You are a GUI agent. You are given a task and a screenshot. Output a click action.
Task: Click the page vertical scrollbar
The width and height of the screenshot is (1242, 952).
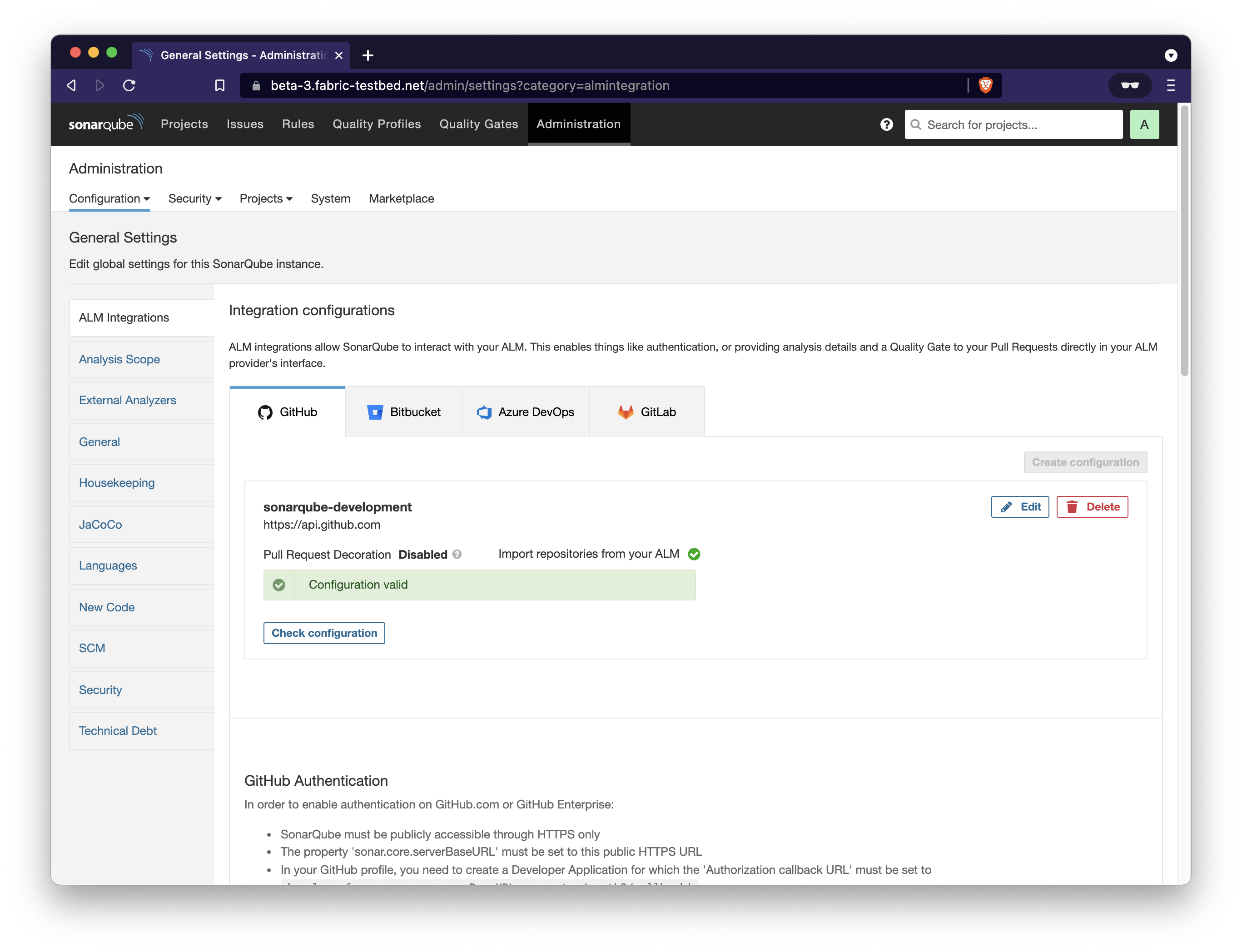[x=1184, y=241]
